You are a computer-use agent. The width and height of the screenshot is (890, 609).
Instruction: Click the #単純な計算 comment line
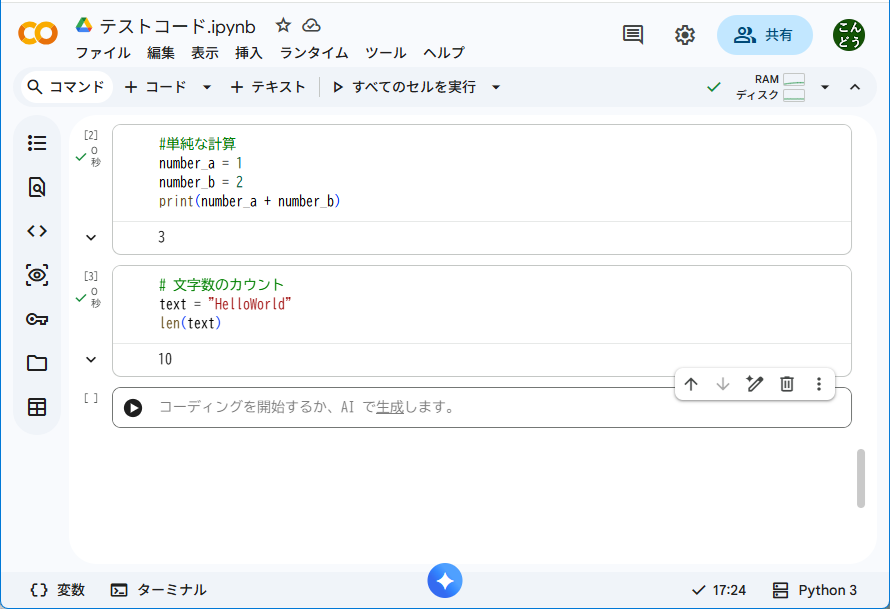click(198, 144)
